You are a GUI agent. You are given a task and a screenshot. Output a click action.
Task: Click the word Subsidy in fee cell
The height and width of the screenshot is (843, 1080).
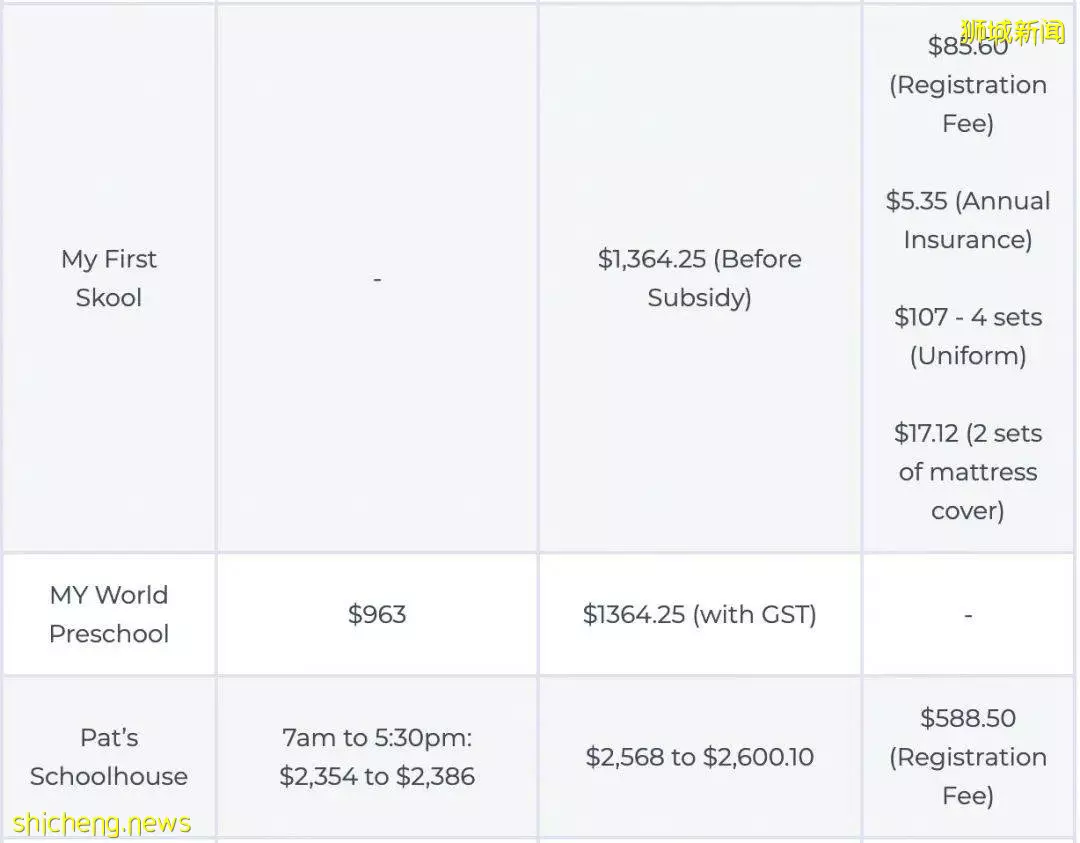(x=699, y=298)
